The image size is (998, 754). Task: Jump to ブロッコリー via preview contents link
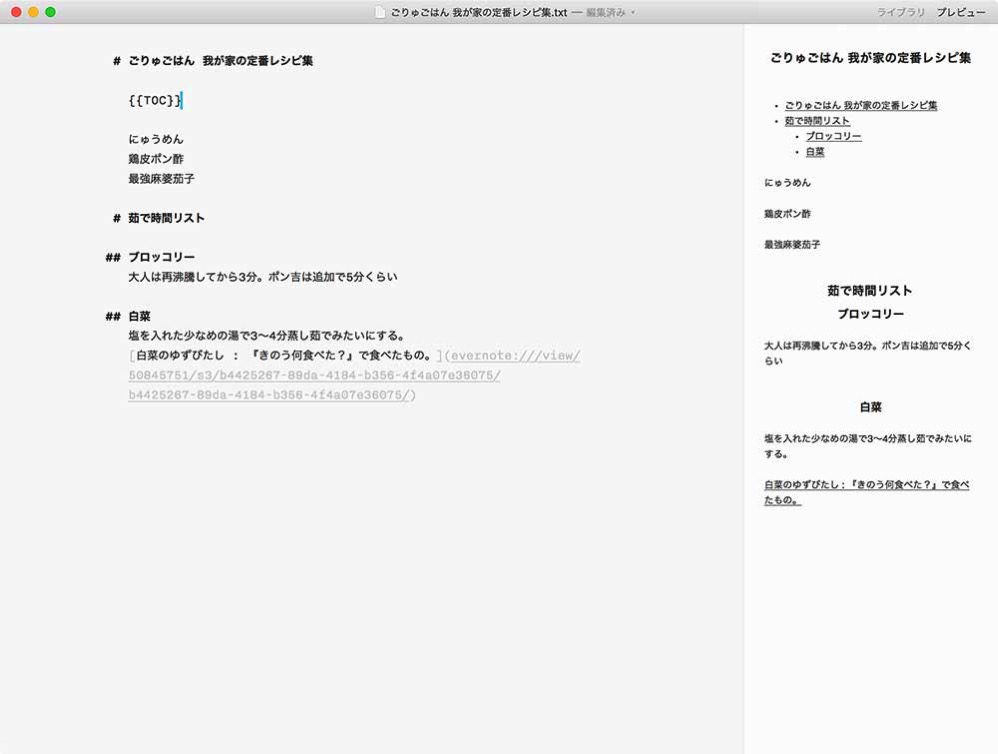[x=833, y=136]
